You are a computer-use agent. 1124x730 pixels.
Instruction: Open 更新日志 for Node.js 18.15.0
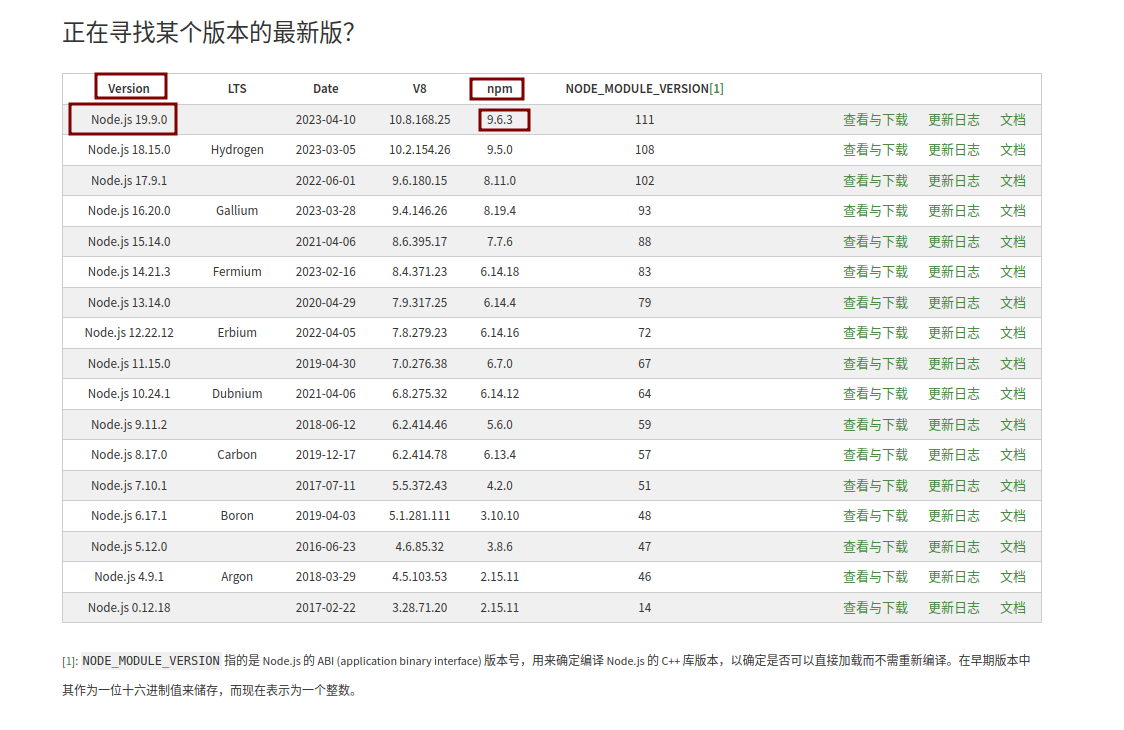coord(953,150)
